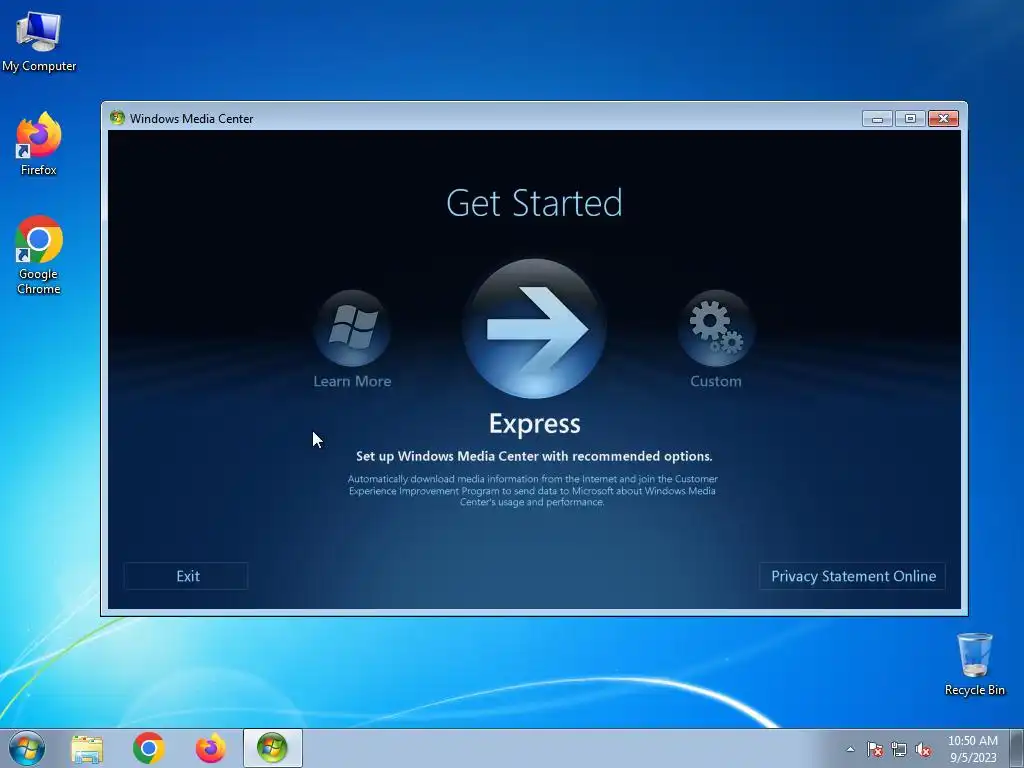Screen dimensions: 1024x768
Task: Exit Windows Media Center setup
Action: pyautogui.click(x=186, y=576)
